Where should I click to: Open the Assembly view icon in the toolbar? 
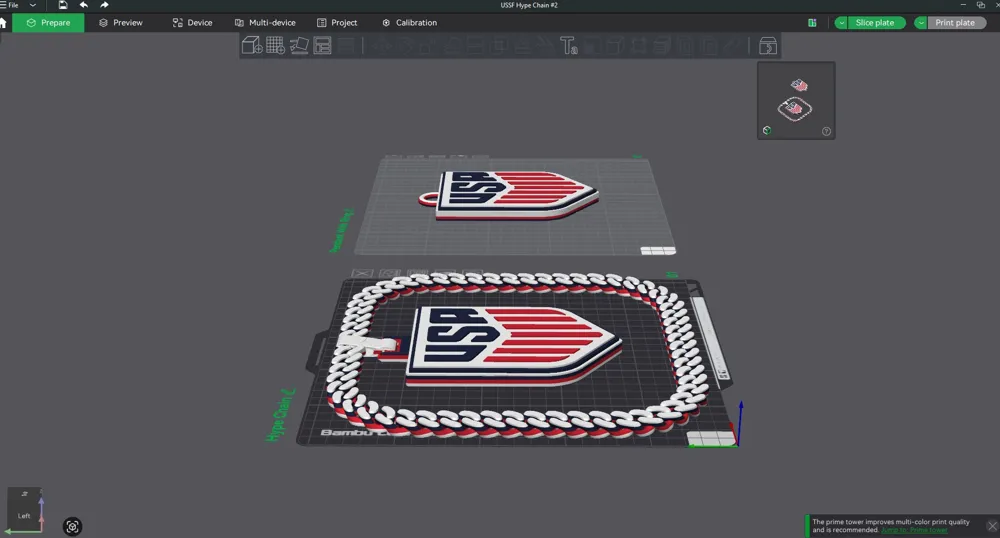click(x=768, y=46)
